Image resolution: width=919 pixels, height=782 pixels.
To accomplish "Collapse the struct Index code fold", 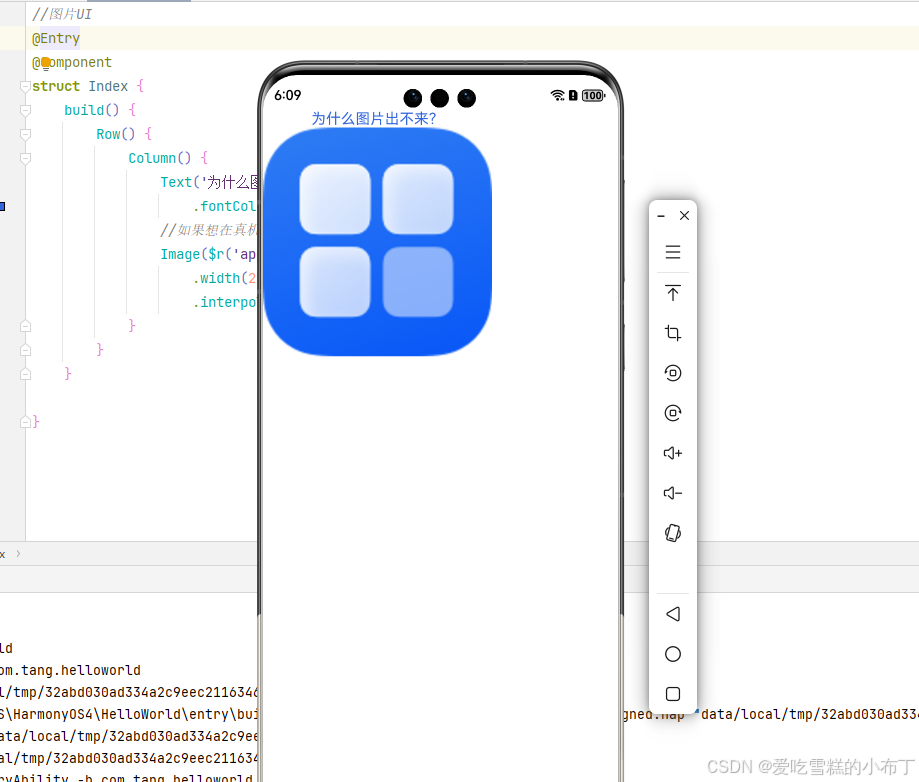I will coord(25,86).
